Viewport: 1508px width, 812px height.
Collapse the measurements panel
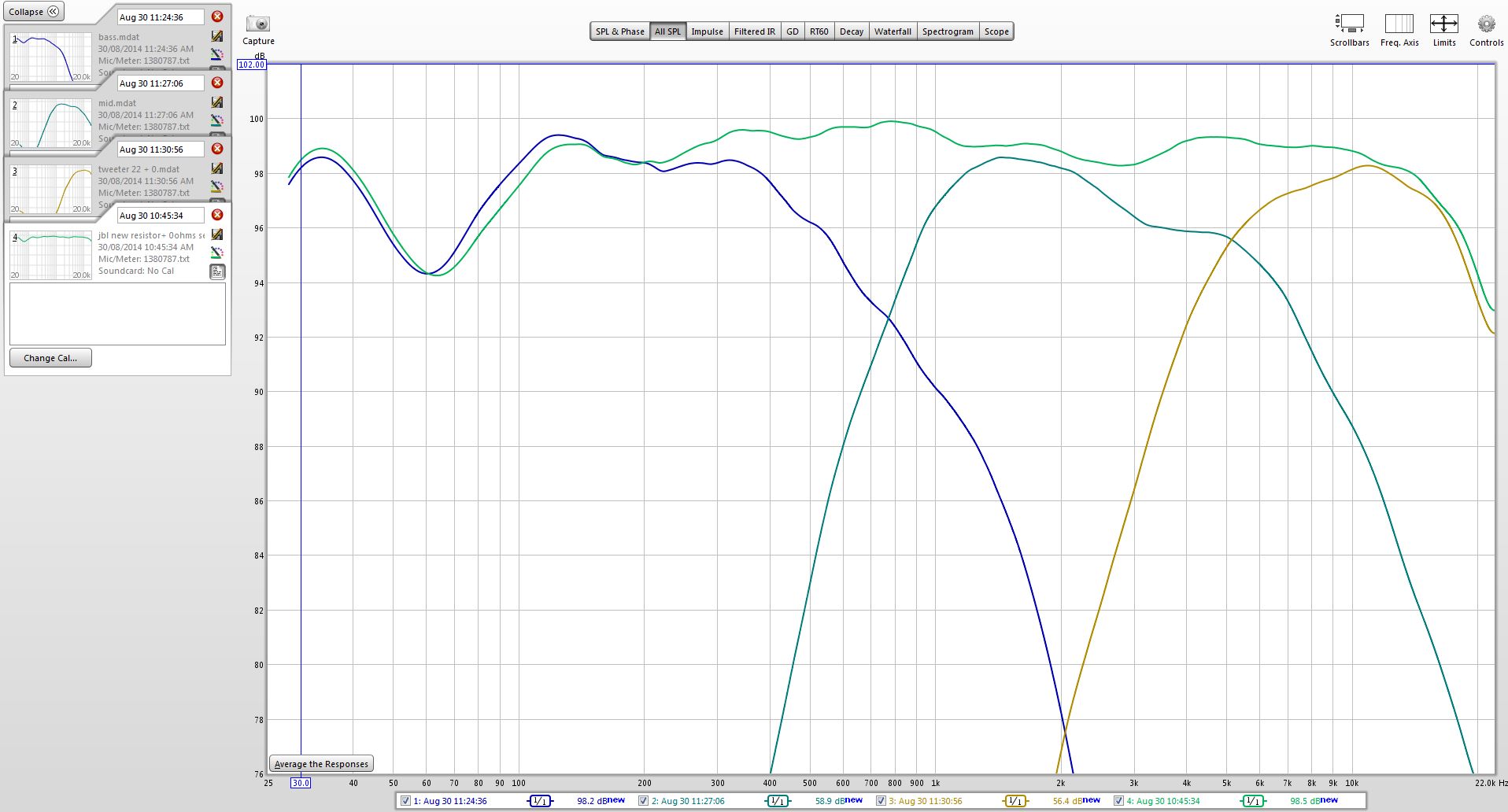(34, 12)
